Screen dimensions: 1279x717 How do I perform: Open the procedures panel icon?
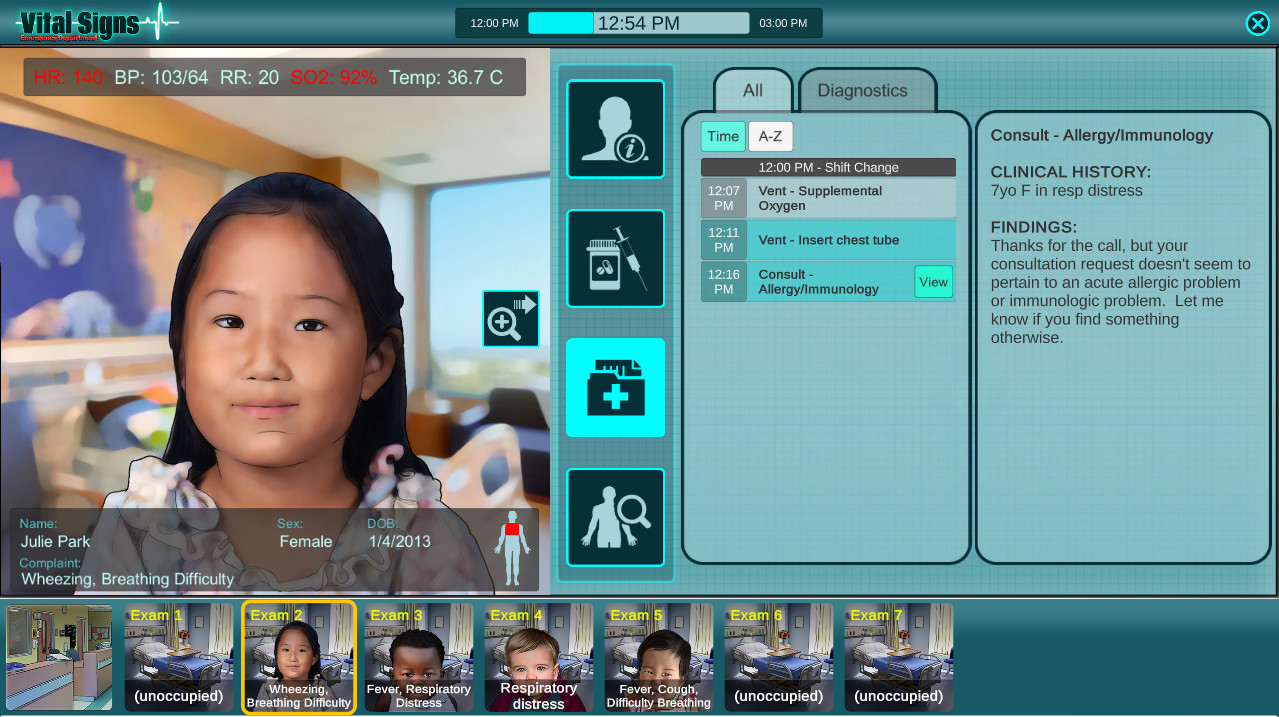614,388
